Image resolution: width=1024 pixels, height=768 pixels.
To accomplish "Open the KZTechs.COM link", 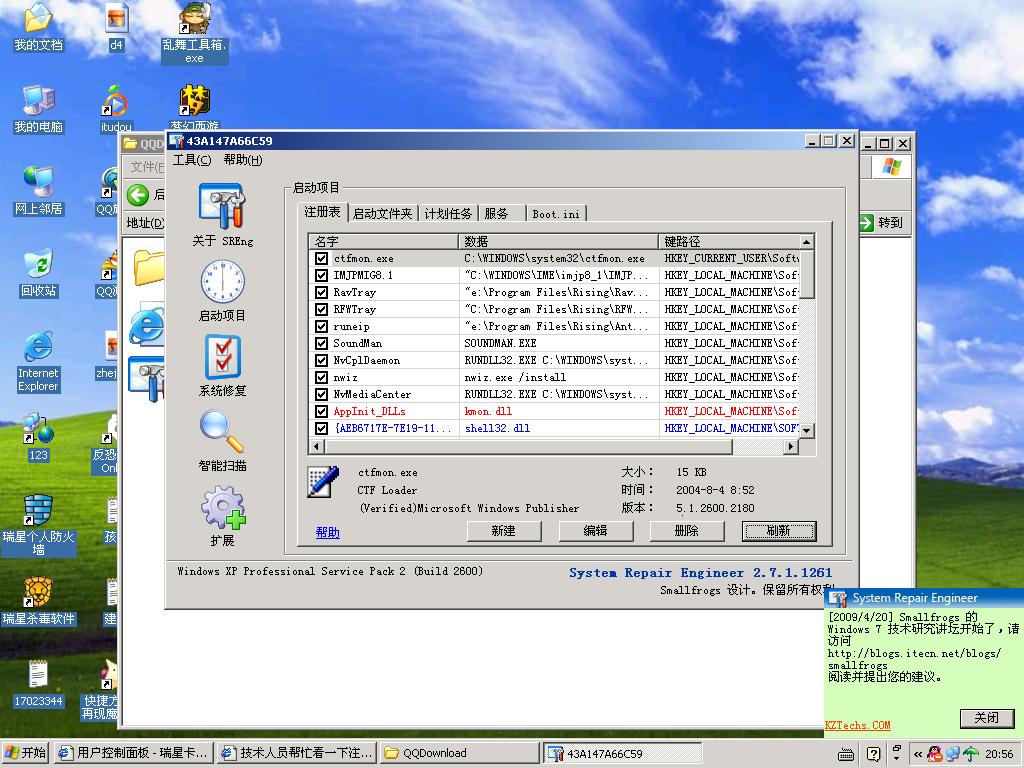I will point(857,725).
